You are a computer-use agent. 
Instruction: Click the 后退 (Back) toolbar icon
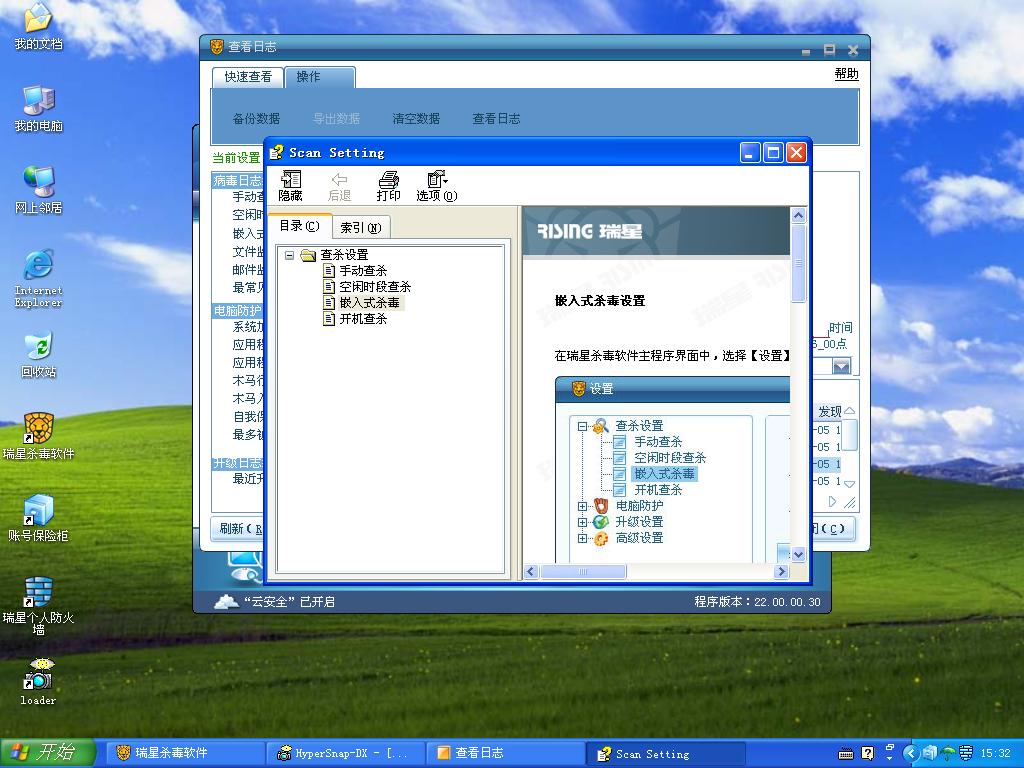pos(339,185)
